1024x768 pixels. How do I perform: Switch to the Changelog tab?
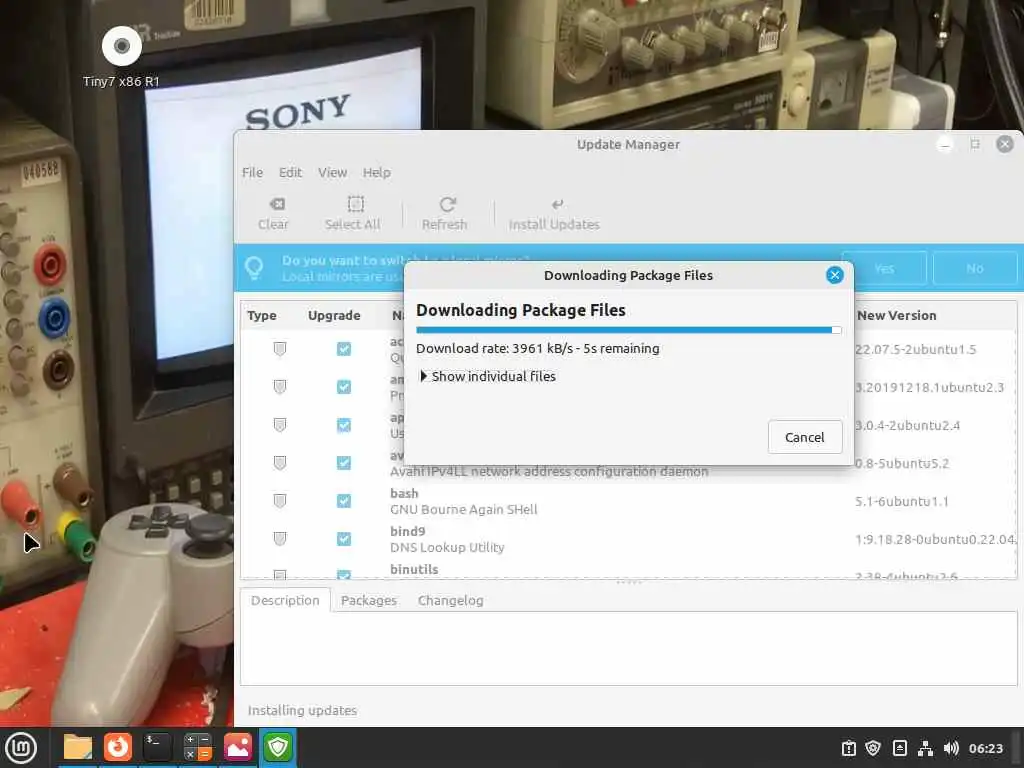(451, 600)
